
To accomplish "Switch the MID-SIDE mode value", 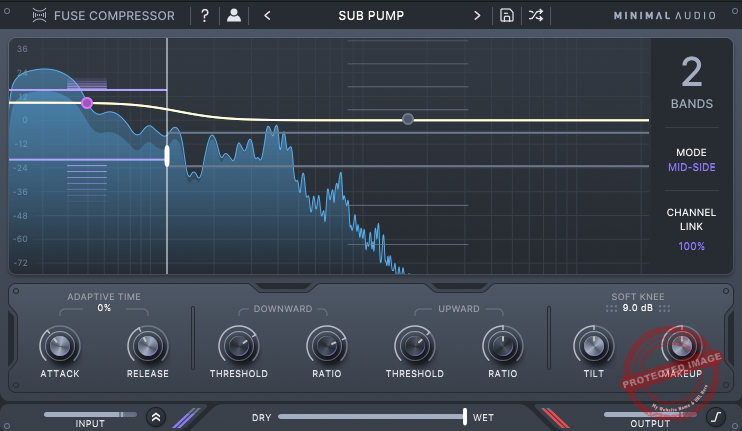I will 691,167.
